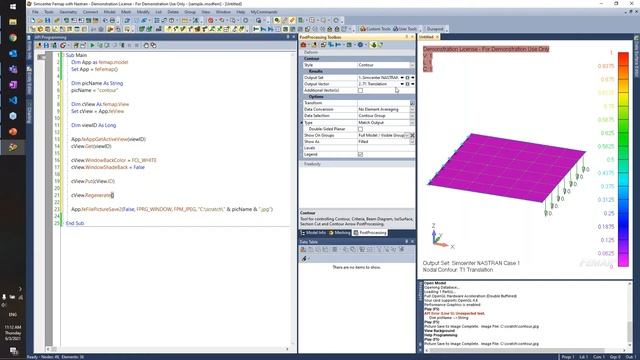
Task: Close the API Programming pane
Action: (x=293, y=37)
